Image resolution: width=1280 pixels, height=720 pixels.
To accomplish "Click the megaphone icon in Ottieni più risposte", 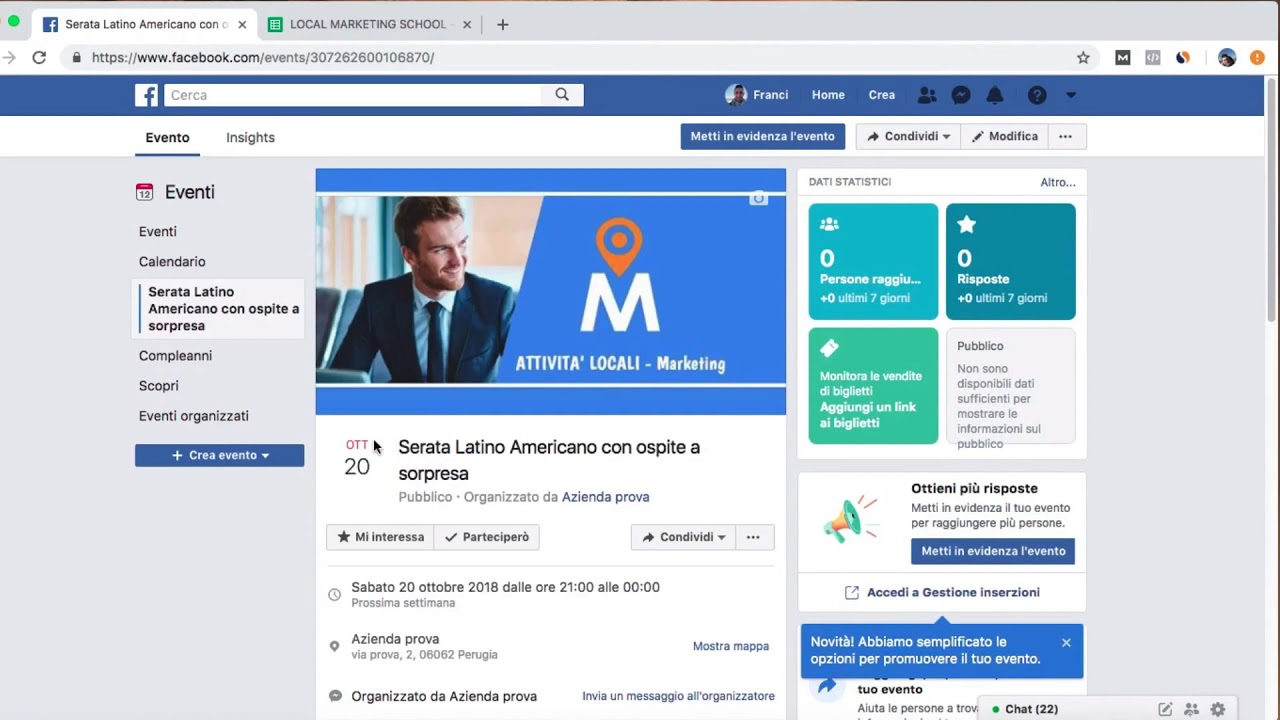I will (x=850, y=518).
